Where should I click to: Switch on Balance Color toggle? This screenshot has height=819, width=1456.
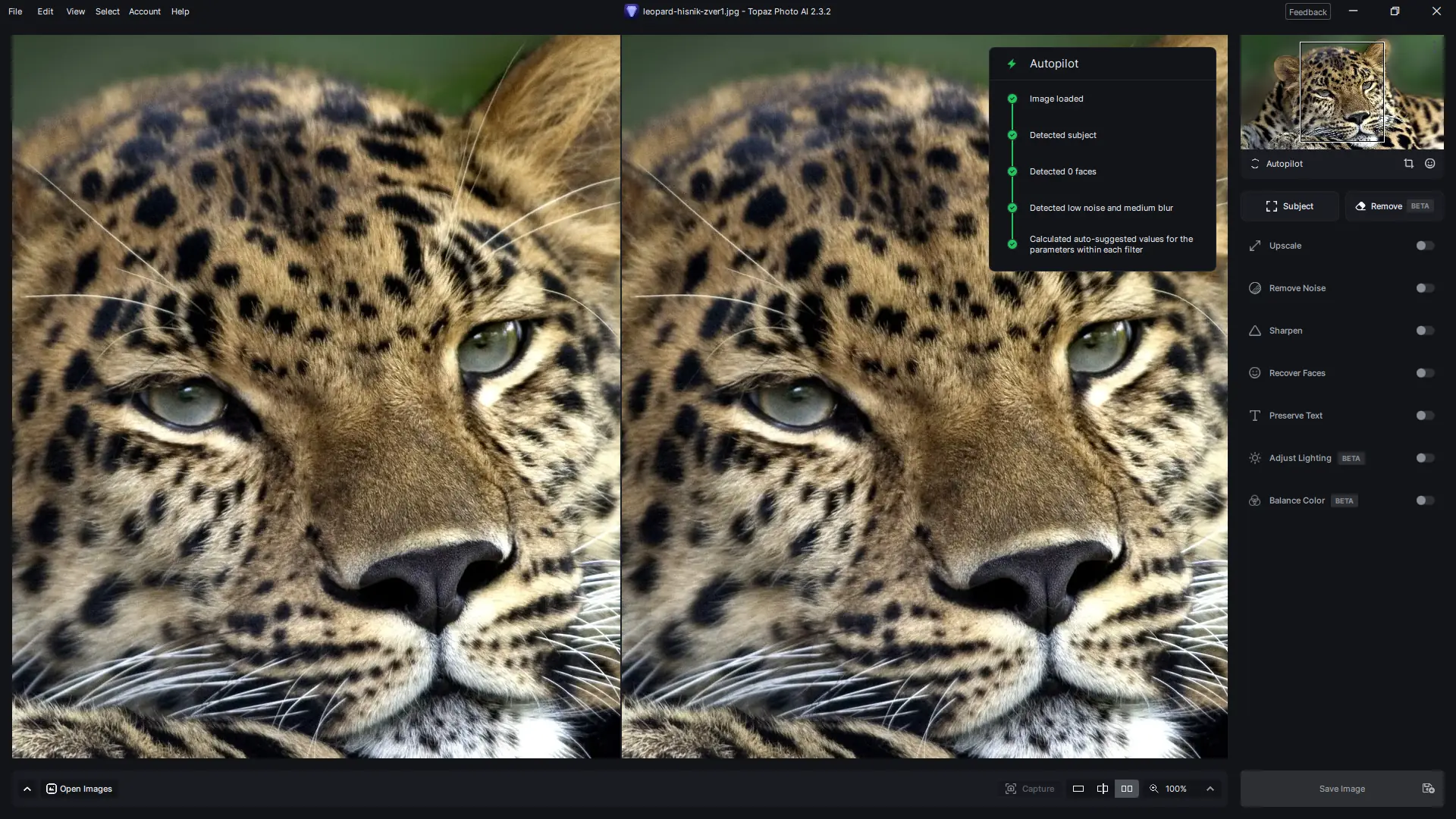coord(1425,500)
